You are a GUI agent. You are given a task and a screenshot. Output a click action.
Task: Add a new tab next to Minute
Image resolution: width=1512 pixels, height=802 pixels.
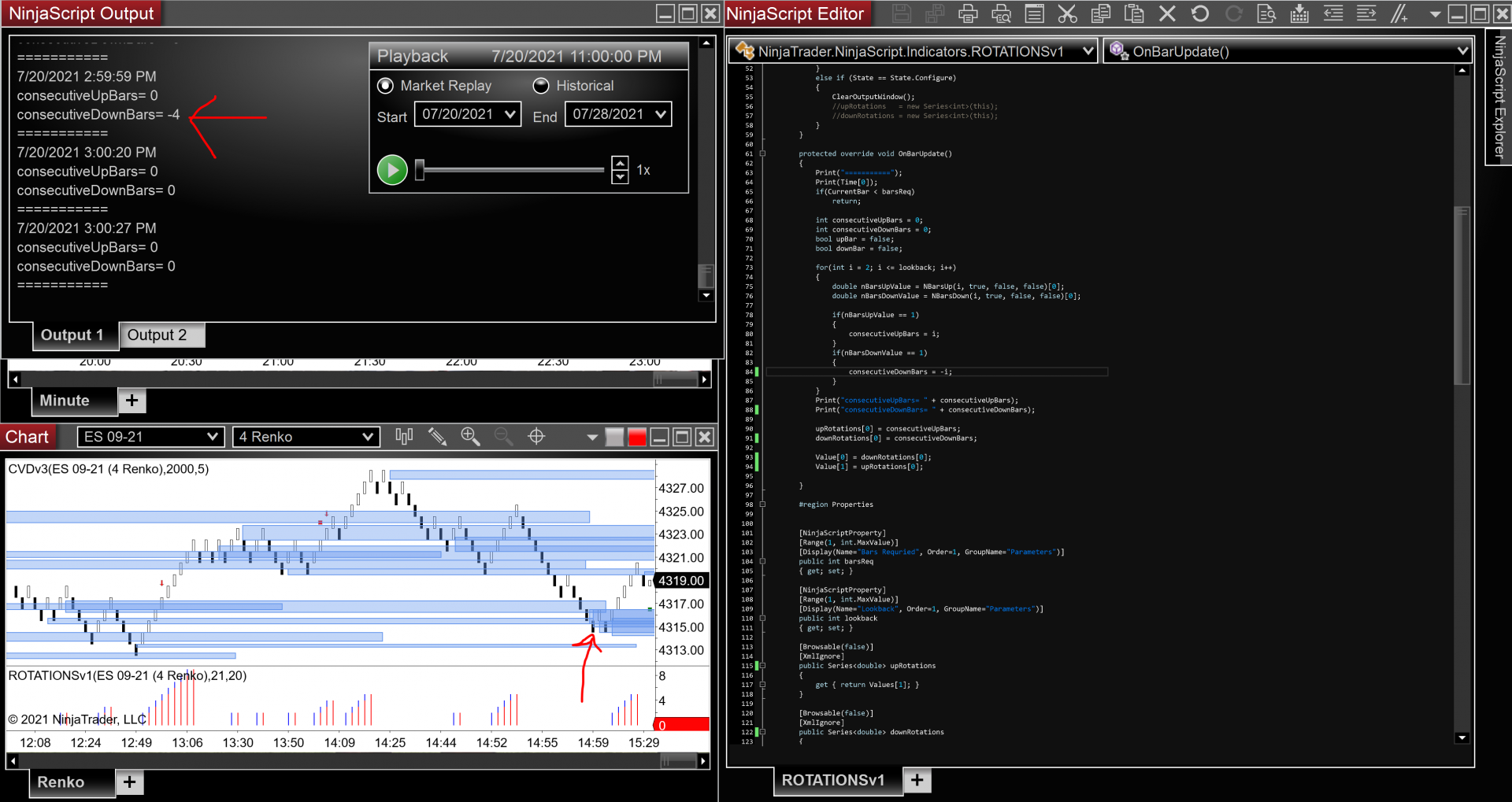click(x=132, y=401)
